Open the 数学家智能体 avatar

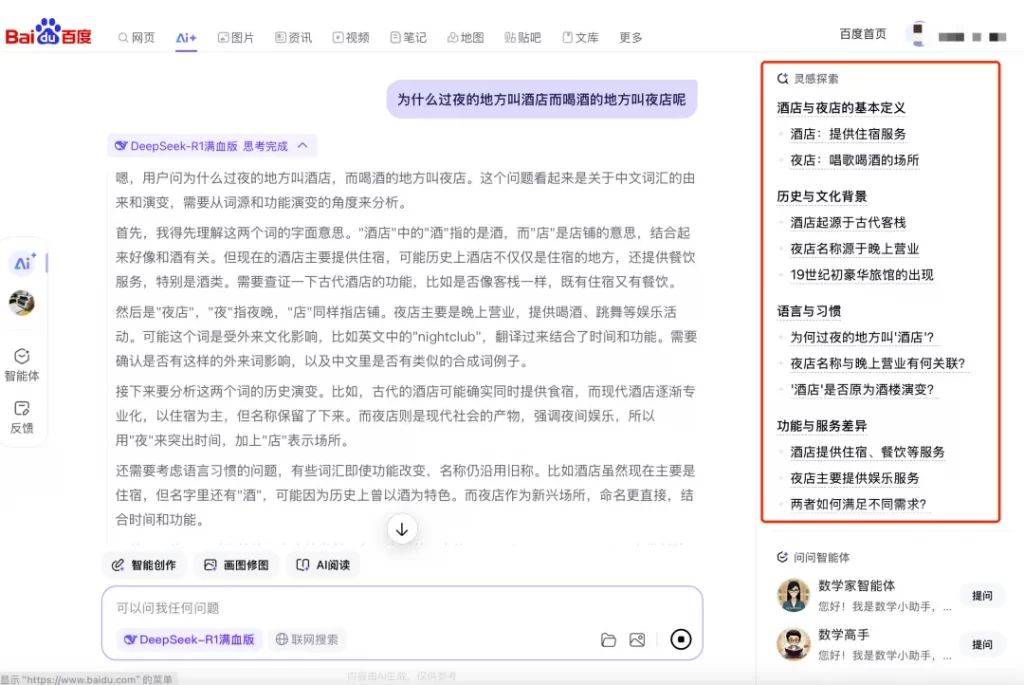coord(793,595)
